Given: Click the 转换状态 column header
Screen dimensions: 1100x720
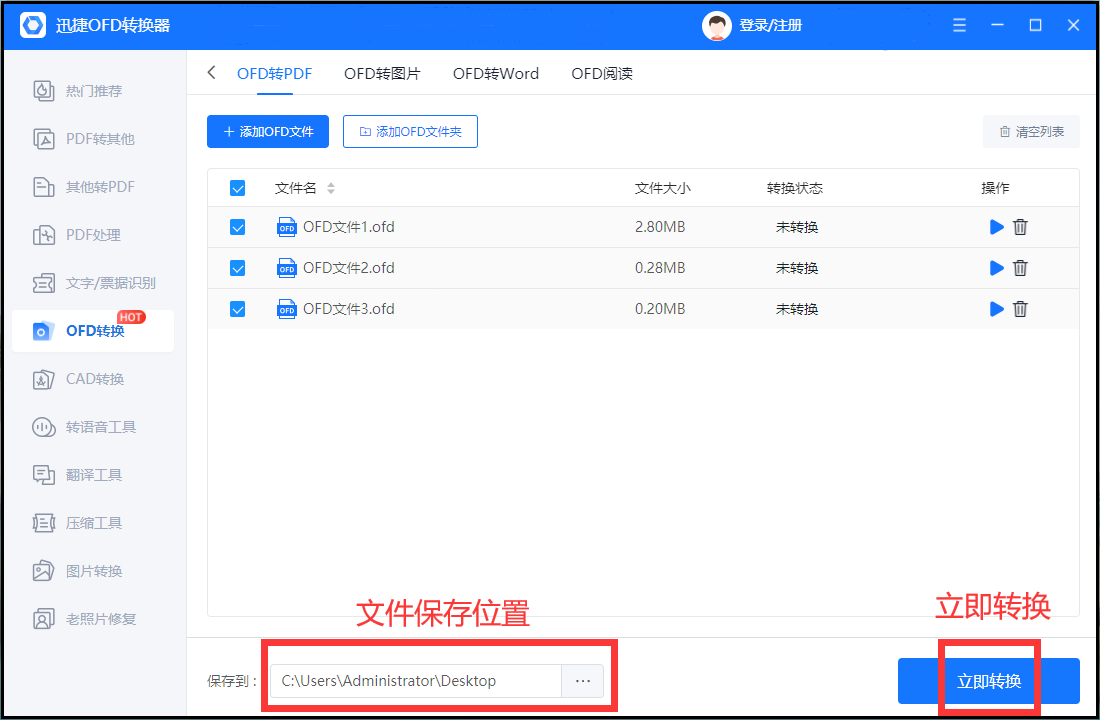Looking at the screenshot, I should tap(795, 188).
